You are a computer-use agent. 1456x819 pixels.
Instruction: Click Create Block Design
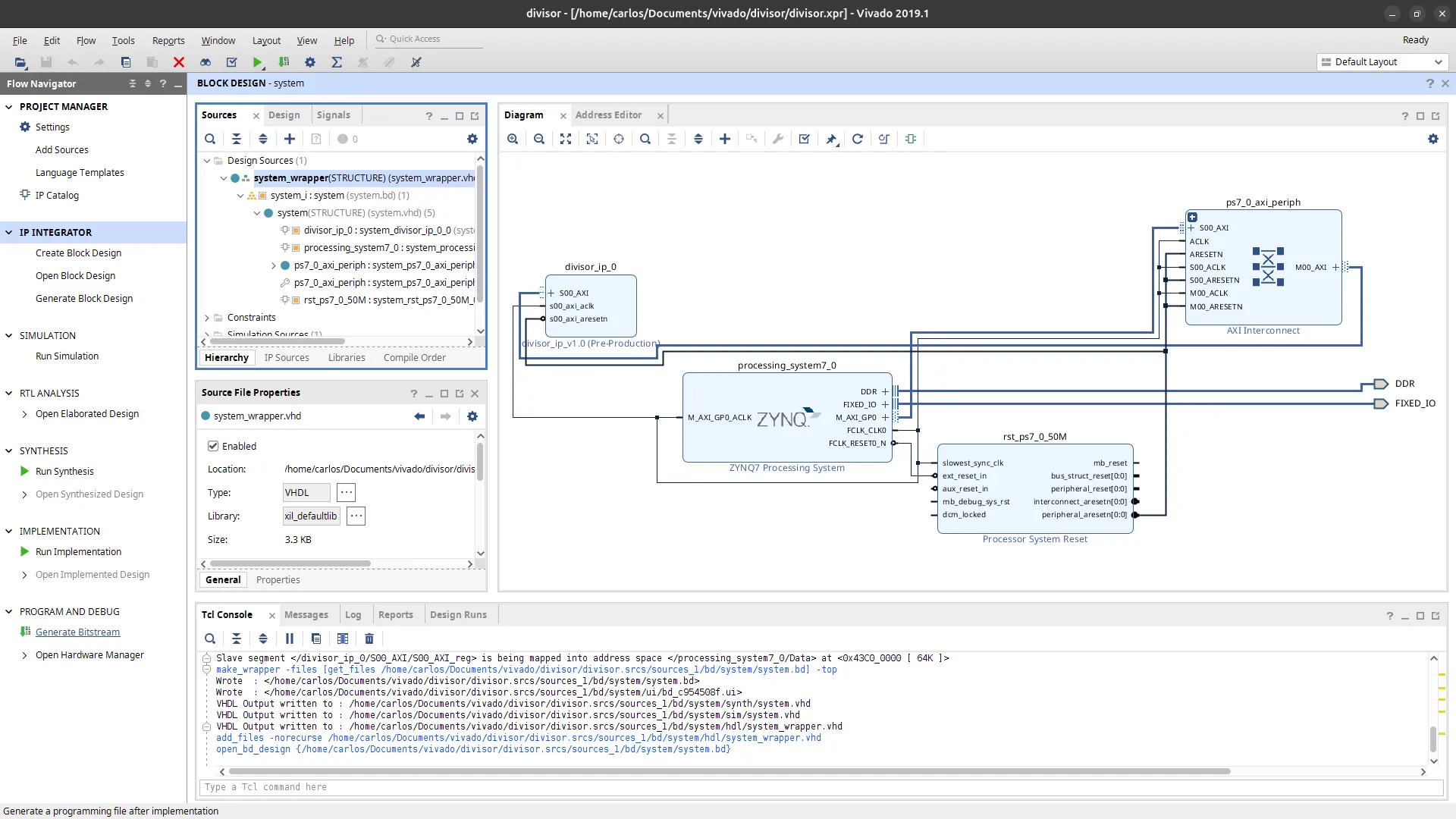tap(78, 253)
